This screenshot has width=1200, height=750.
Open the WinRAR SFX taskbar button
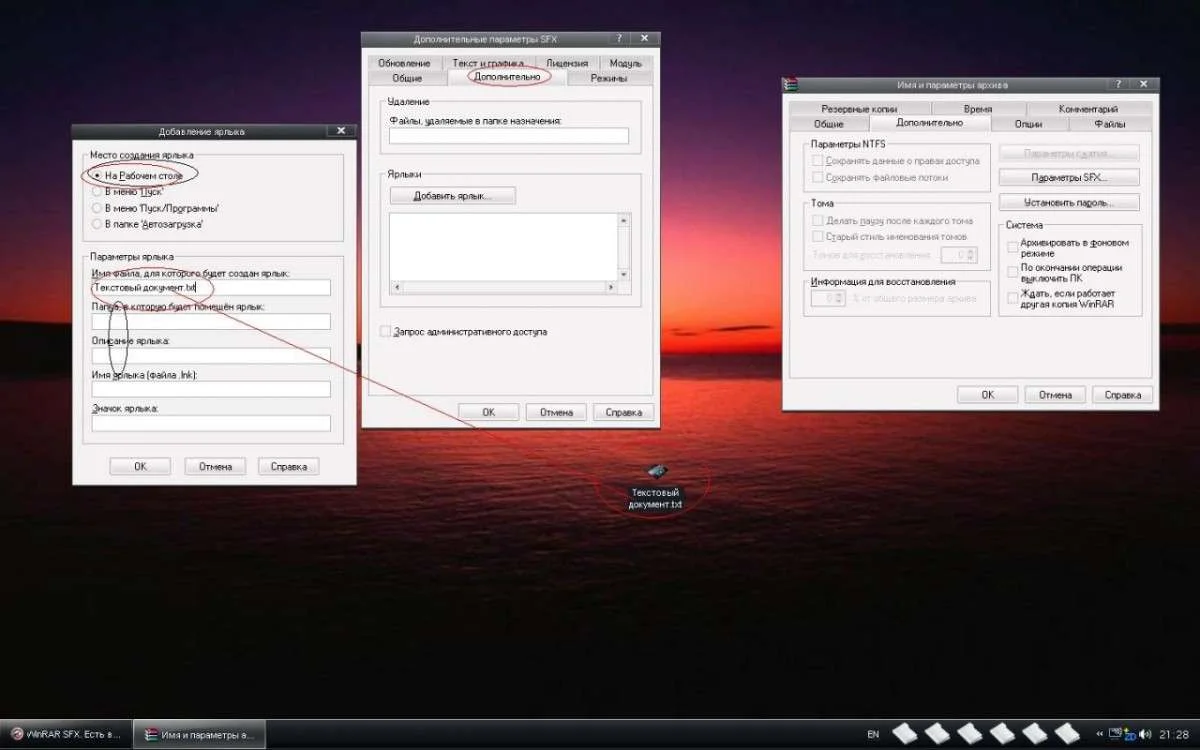tap(65, 733)
